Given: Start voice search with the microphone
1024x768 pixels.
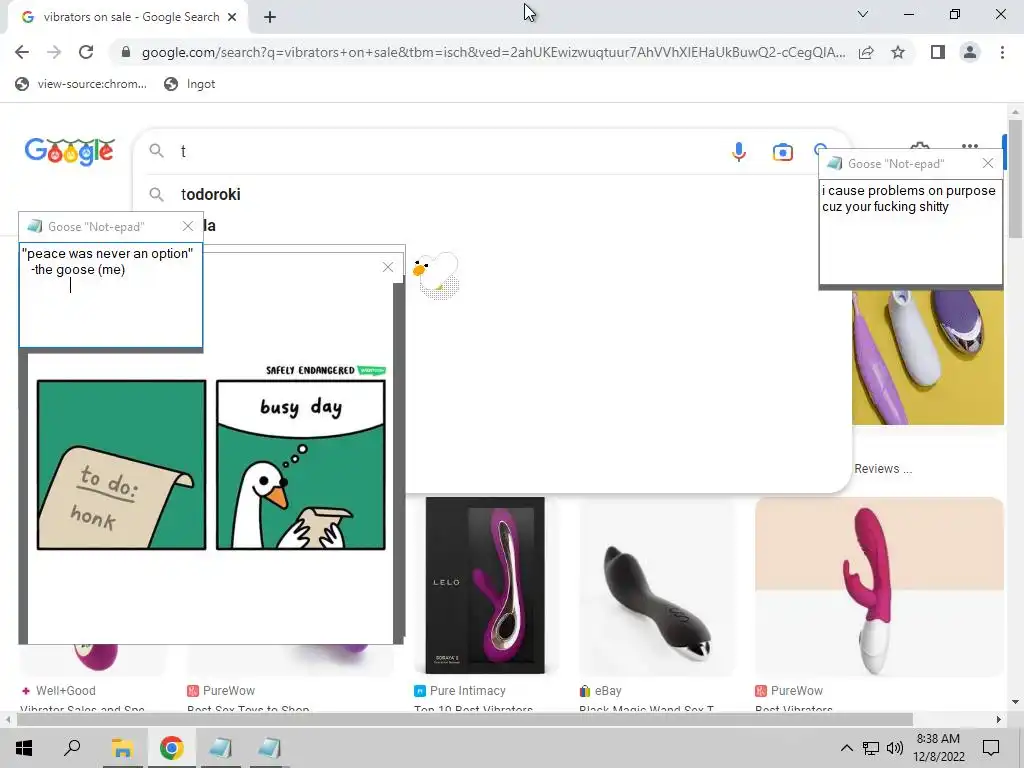Looking at the screenshot, I should [739, 152].
